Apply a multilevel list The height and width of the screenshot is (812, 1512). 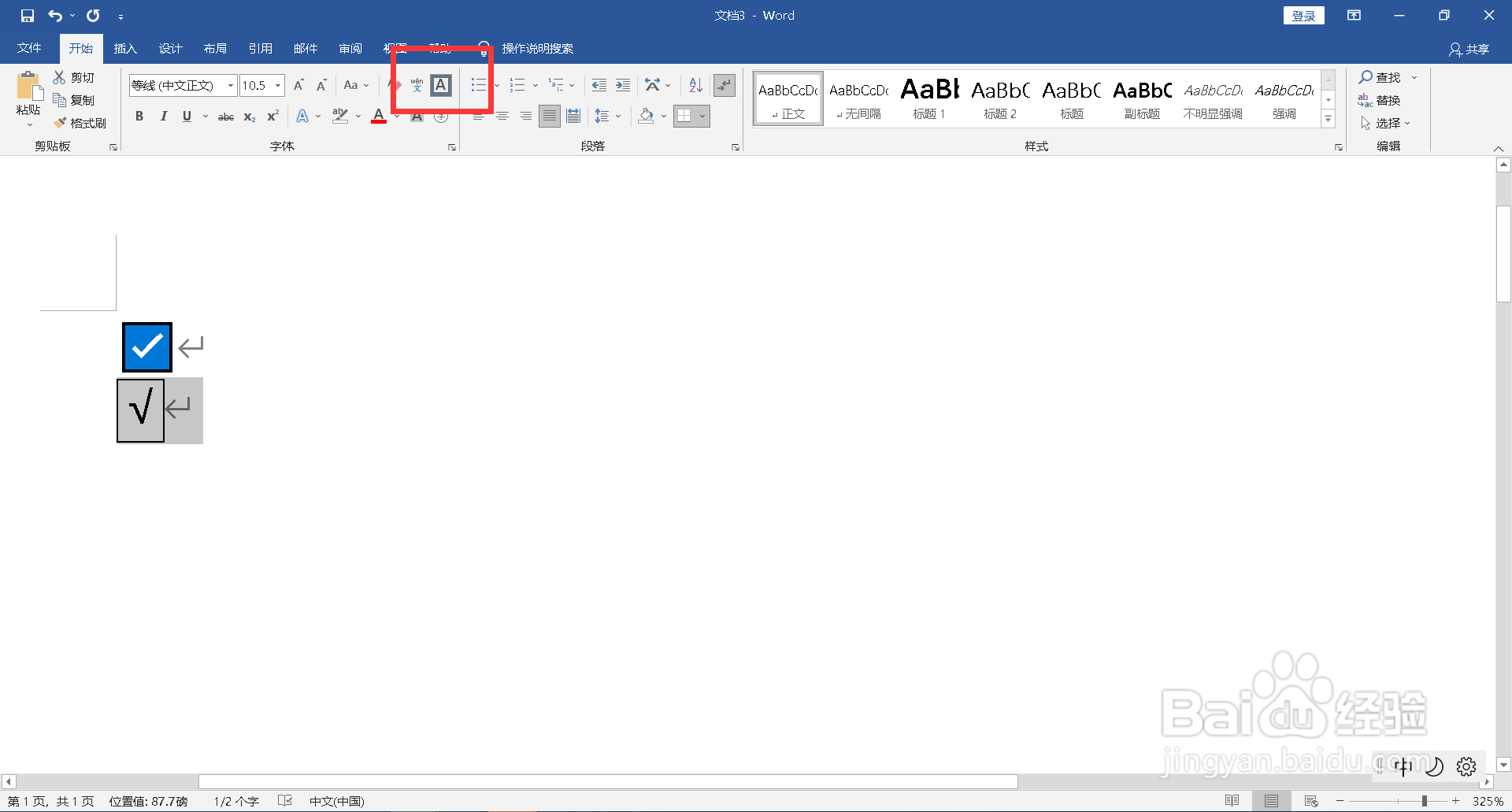557,85
